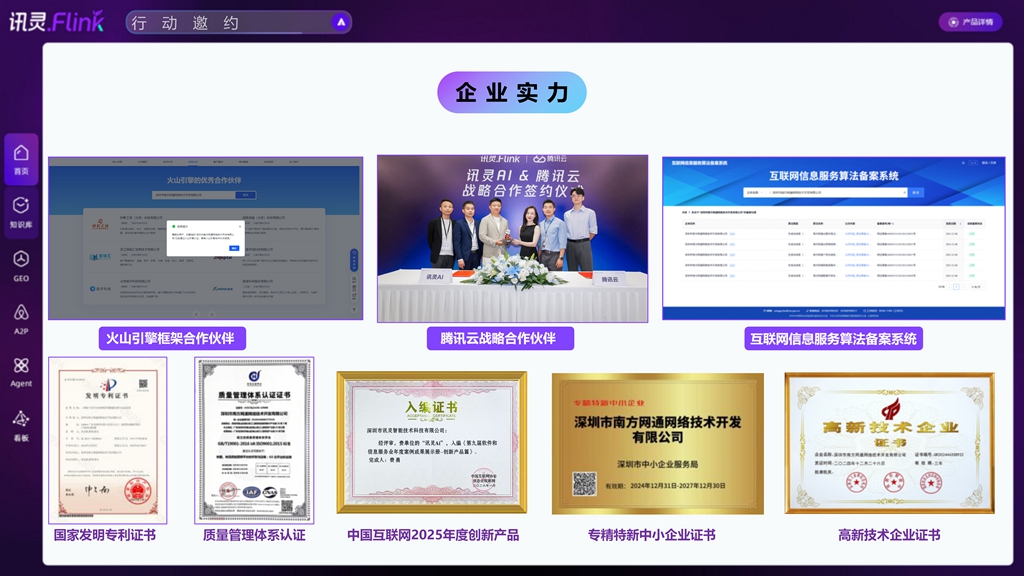1024x576 pixels.
Task: Click the 国家发明专利证书 caption
Action: 104,535
